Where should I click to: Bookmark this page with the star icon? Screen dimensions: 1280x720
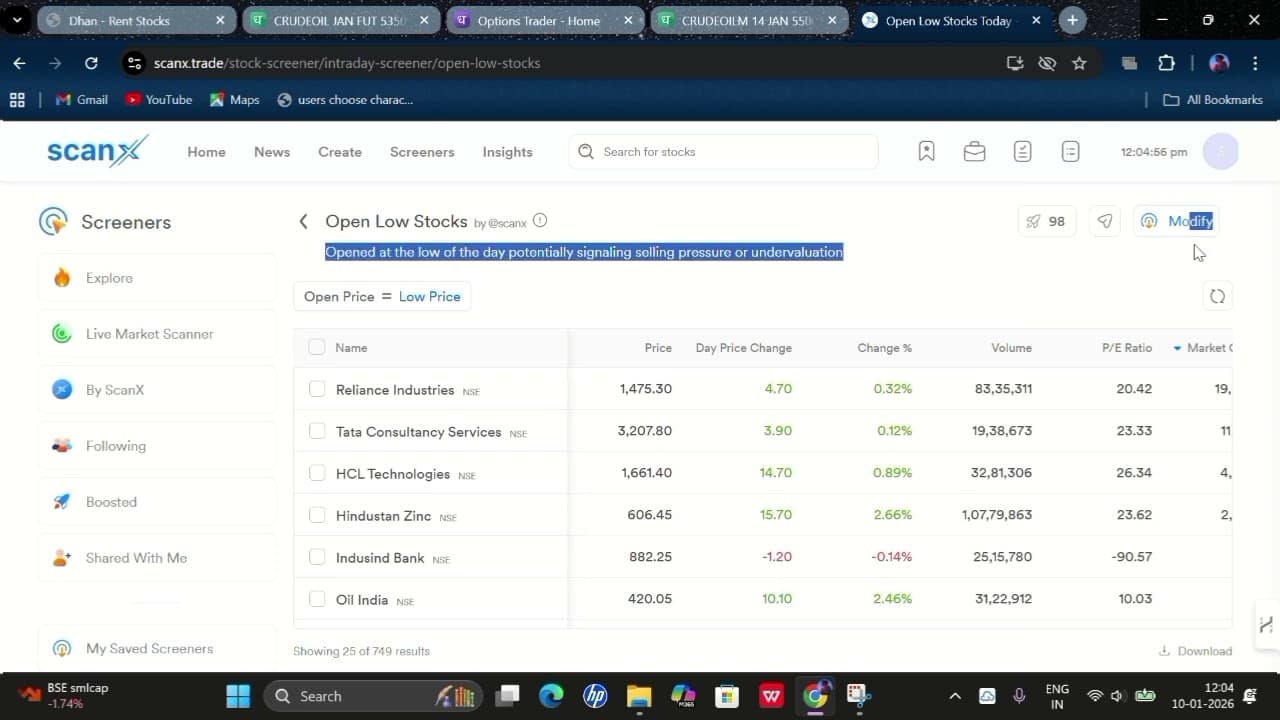[1079, 63]
